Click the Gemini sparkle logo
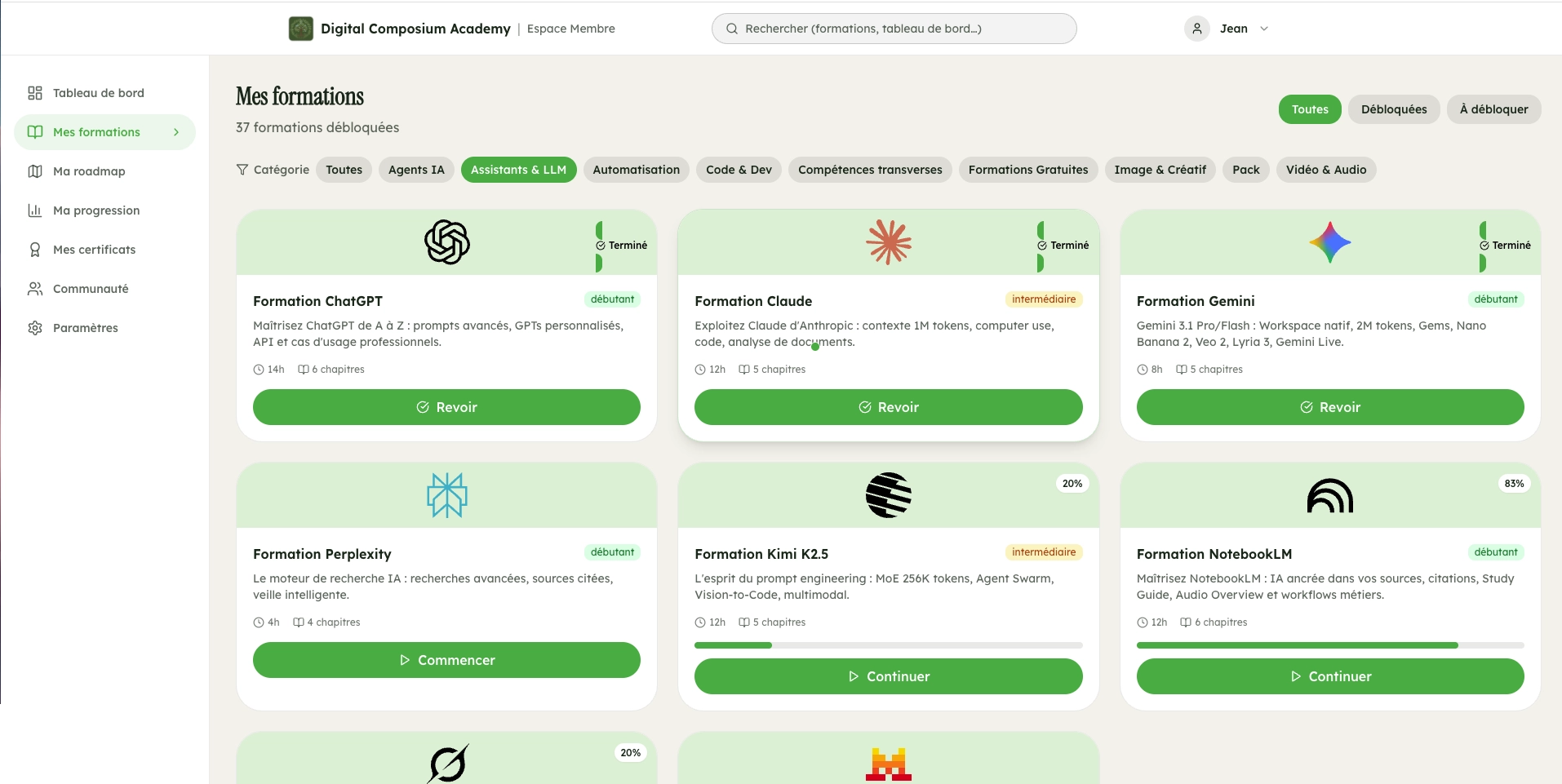The width and height of the screenshot is (1562, 784). (x=1329, y=242)
